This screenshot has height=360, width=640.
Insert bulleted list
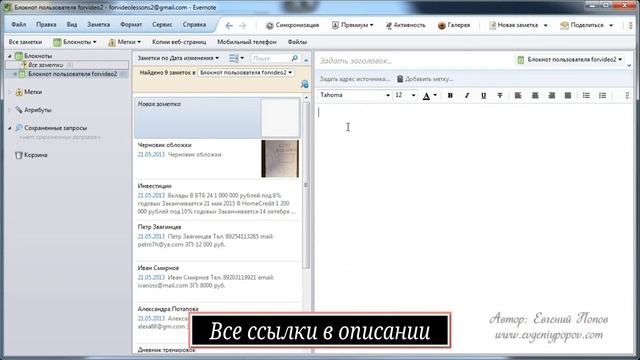(x=586, y=96)
